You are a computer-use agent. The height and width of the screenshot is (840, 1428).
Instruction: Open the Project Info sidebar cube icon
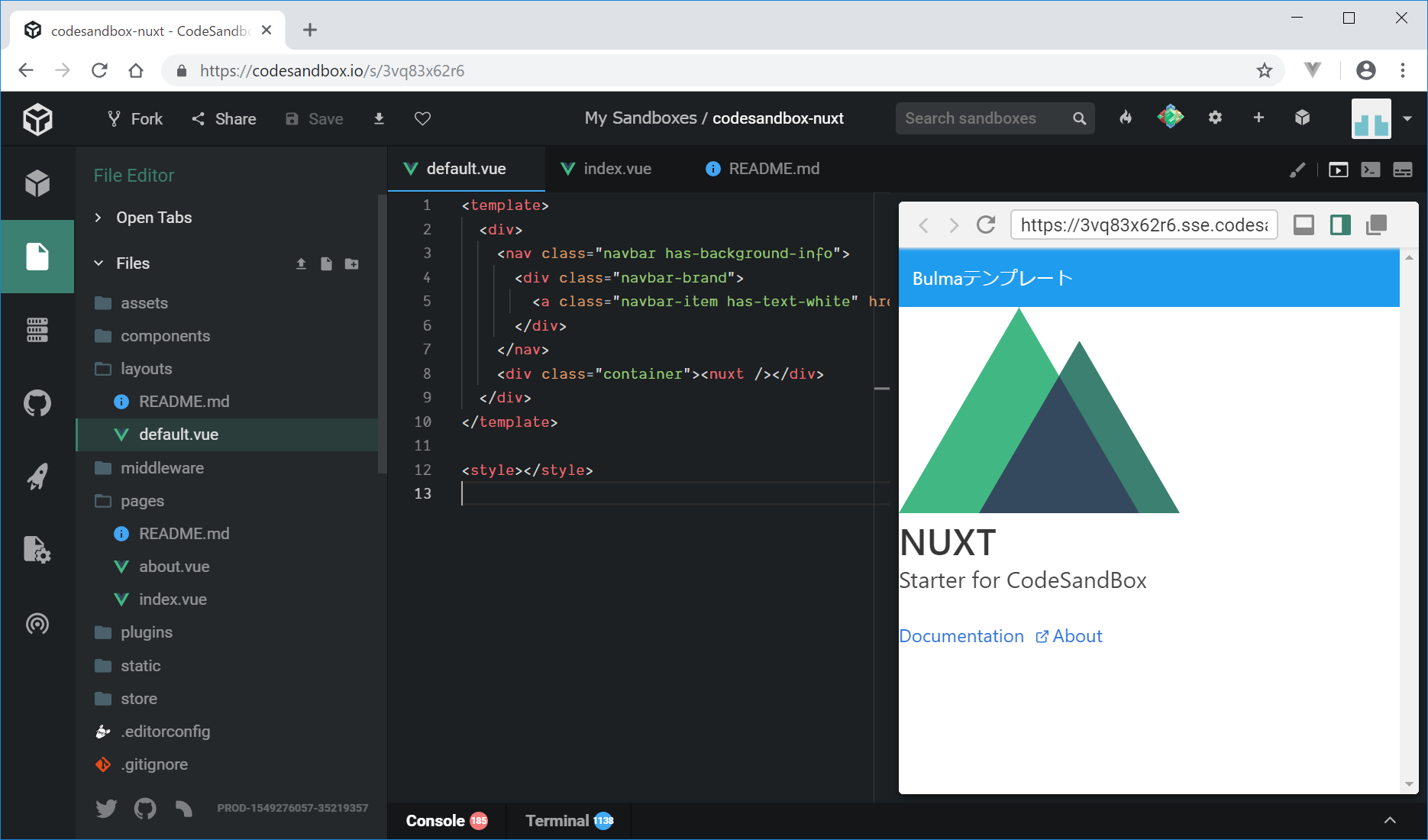pos(37,183)
